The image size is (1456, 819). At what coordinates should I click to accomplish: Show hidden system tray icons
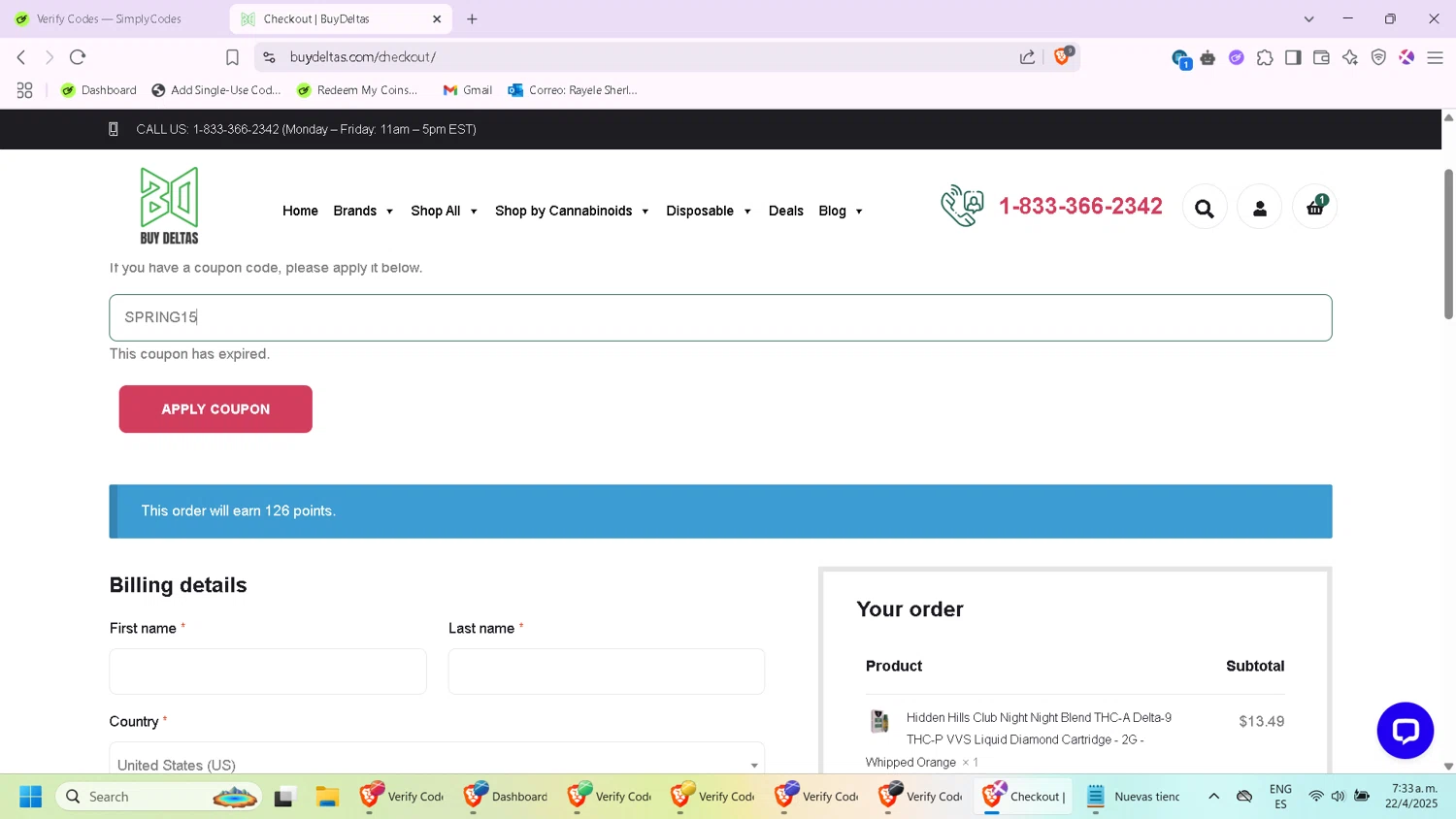pos(1213,797)
